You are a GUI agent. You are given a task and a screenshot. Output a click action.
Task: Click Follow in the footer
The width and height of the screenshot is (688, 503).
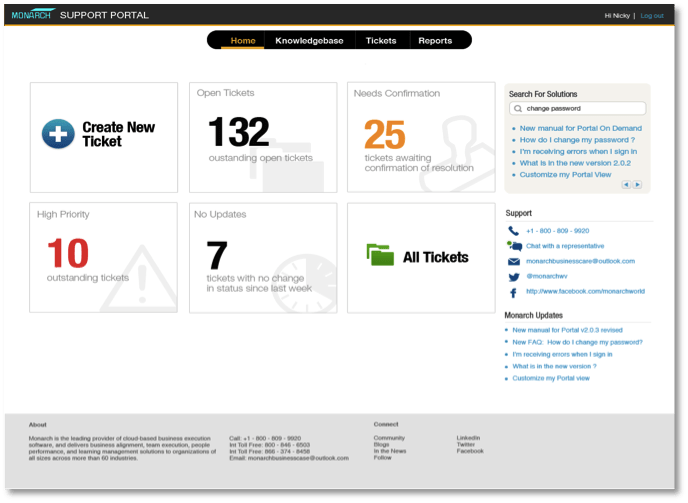click(382, 458)
